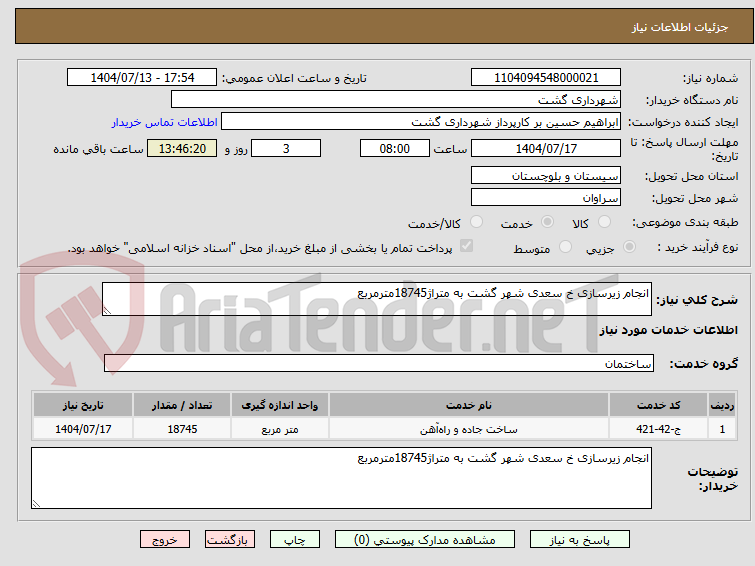Image resolution: width=755 pixels, height=566 pixels.
Task: Click the requester field ابراهیم حسین بر
Action: click(421, 122)
